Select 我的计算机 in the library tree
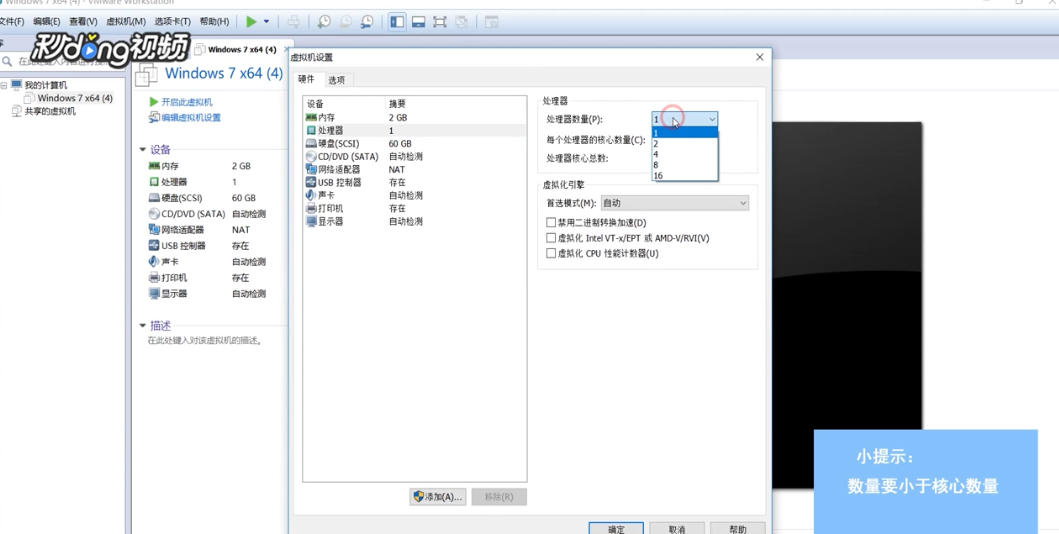This screenshot has height=534, width=1059. [46, 85]
